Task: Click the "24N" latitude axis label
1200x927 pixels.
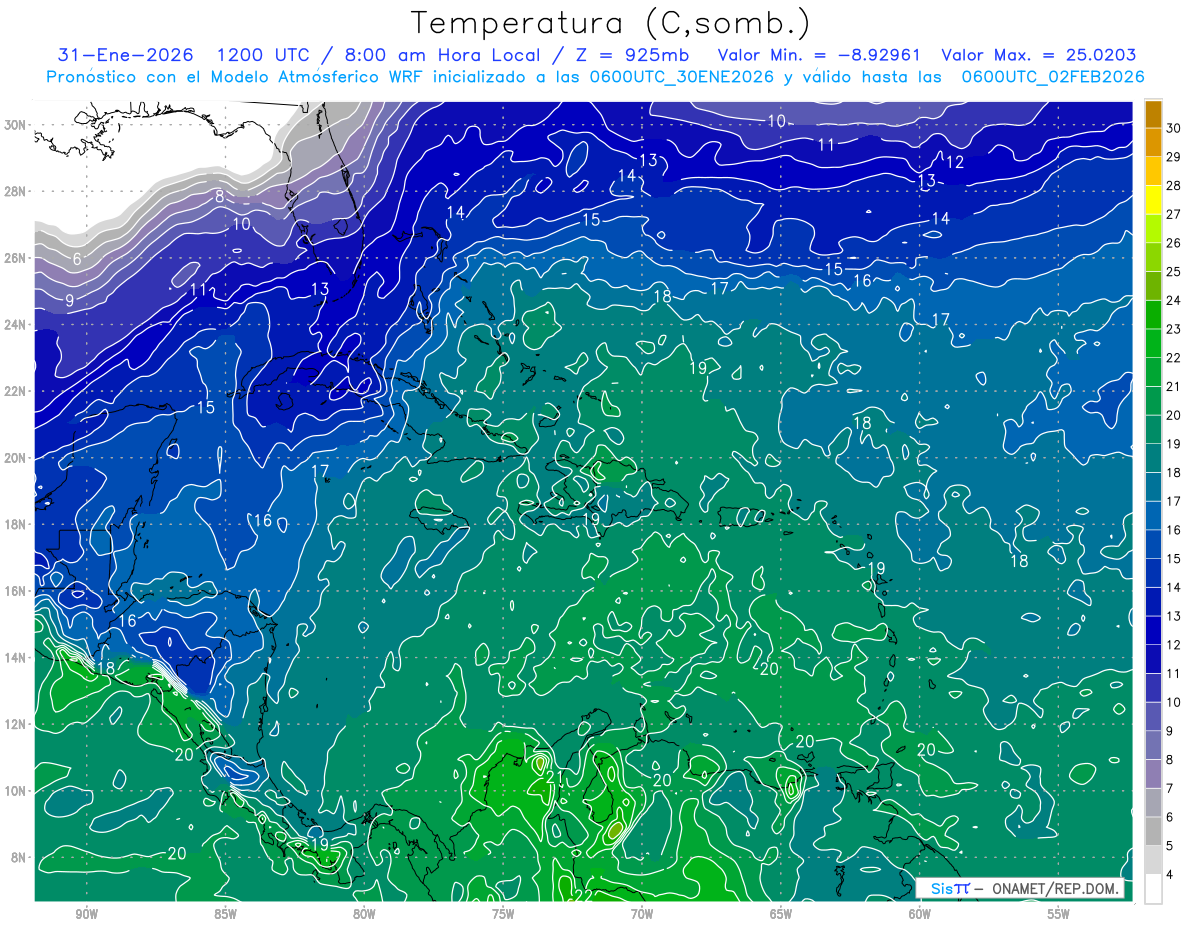Action: point(15,325)
